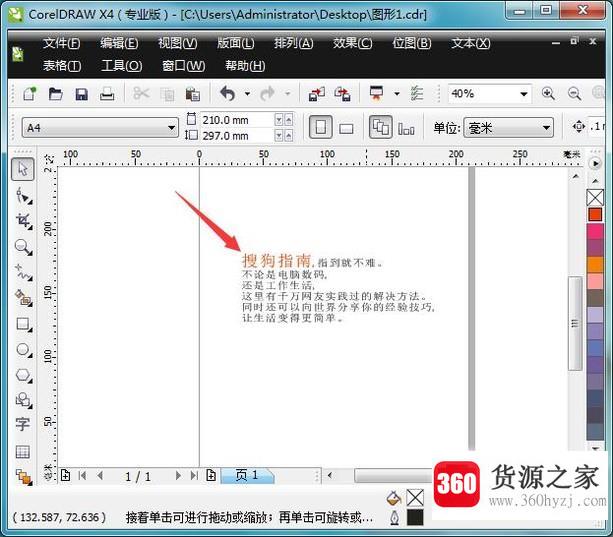The height and width of the screenshot is (537, 613).
Task: Click the Paste icon
Action: click(192, 94)
